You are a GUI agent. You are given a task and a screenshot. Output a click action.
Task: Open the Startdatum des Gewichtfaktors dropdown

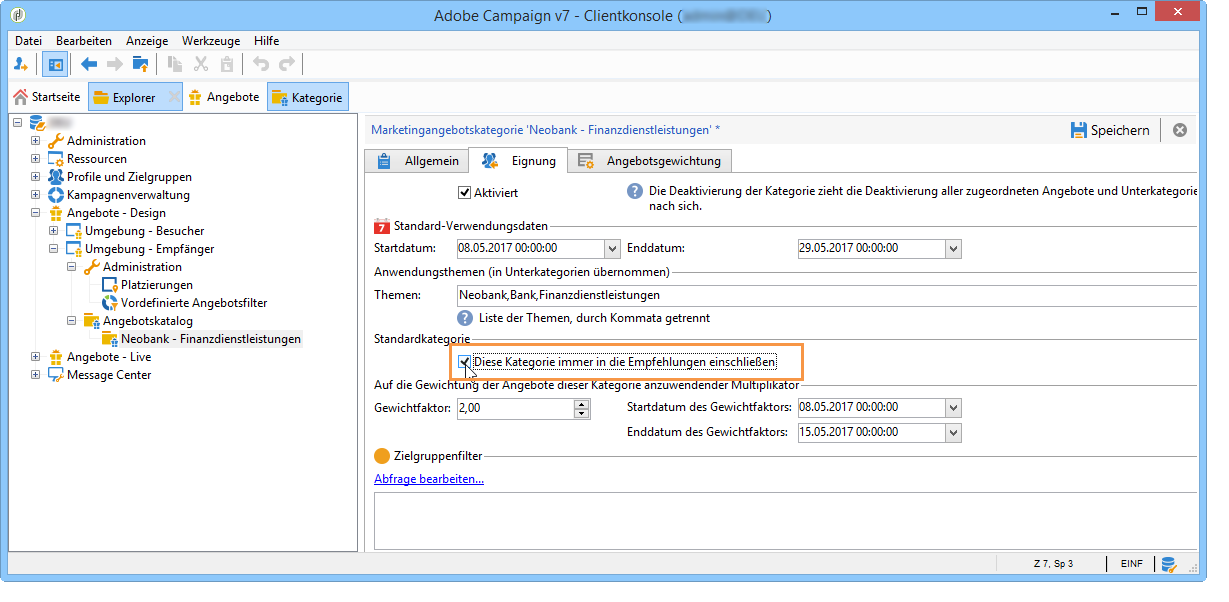pyautogui.click(x=953, y=407)
